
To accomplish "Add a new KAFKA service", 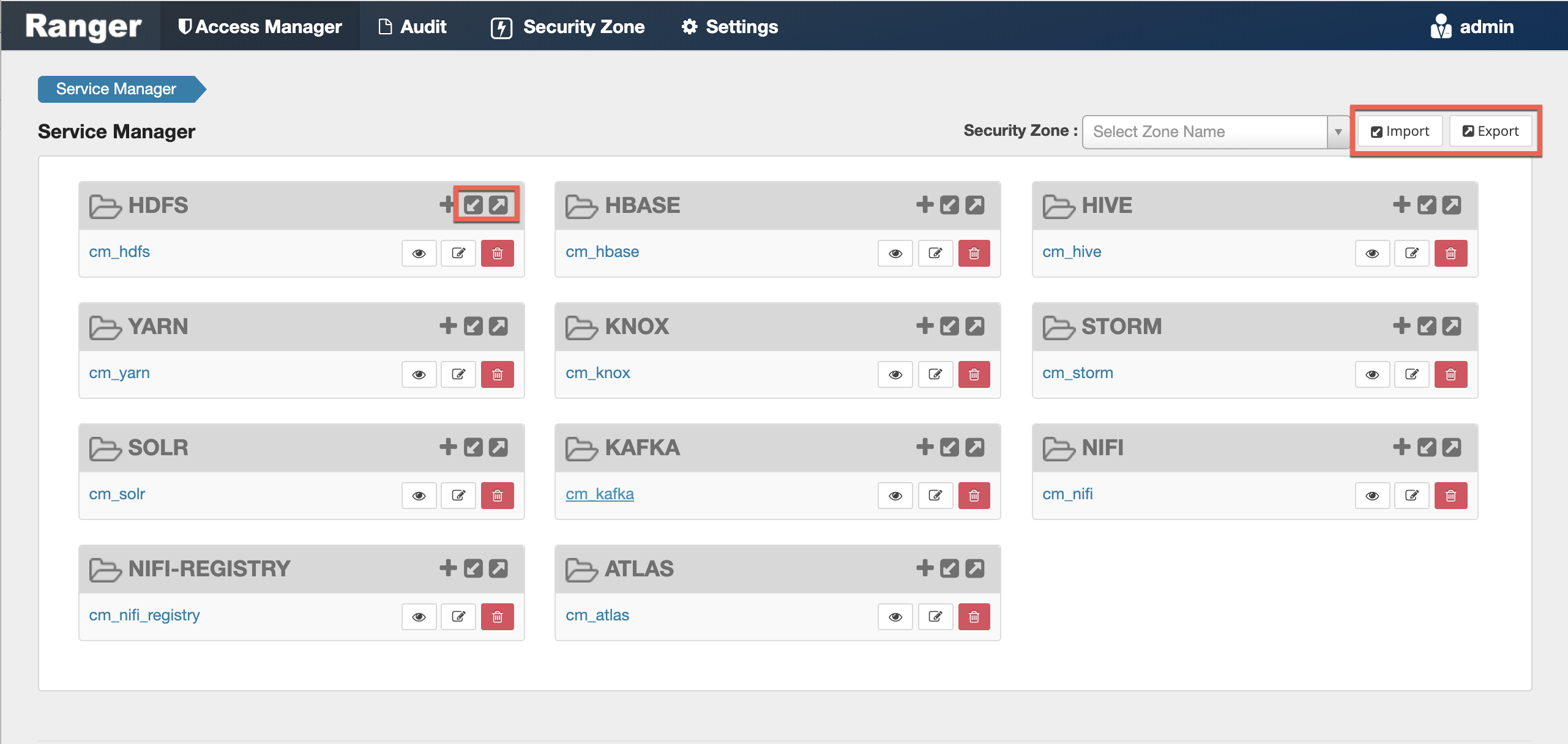I will click(x=925, y=447).
